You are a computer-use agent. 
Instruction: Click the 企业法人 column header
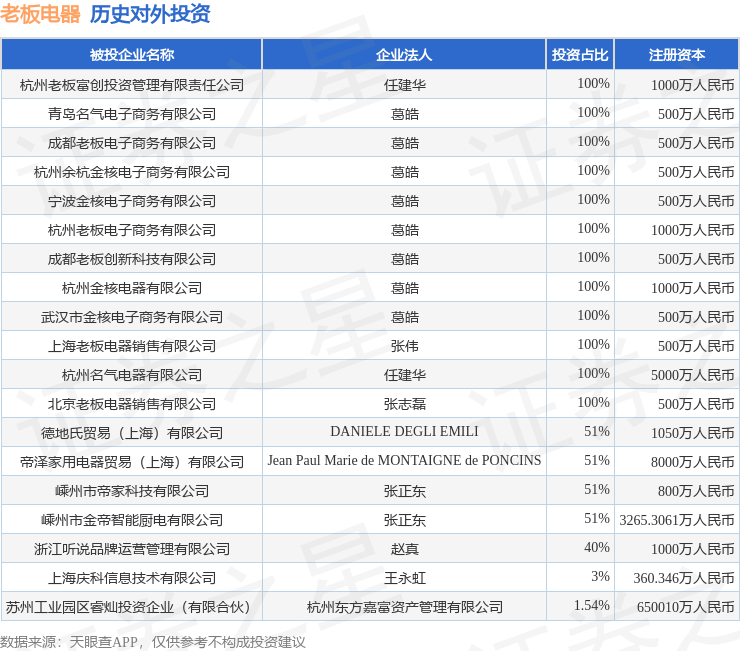pyautogui.click(x=404, y=55)
